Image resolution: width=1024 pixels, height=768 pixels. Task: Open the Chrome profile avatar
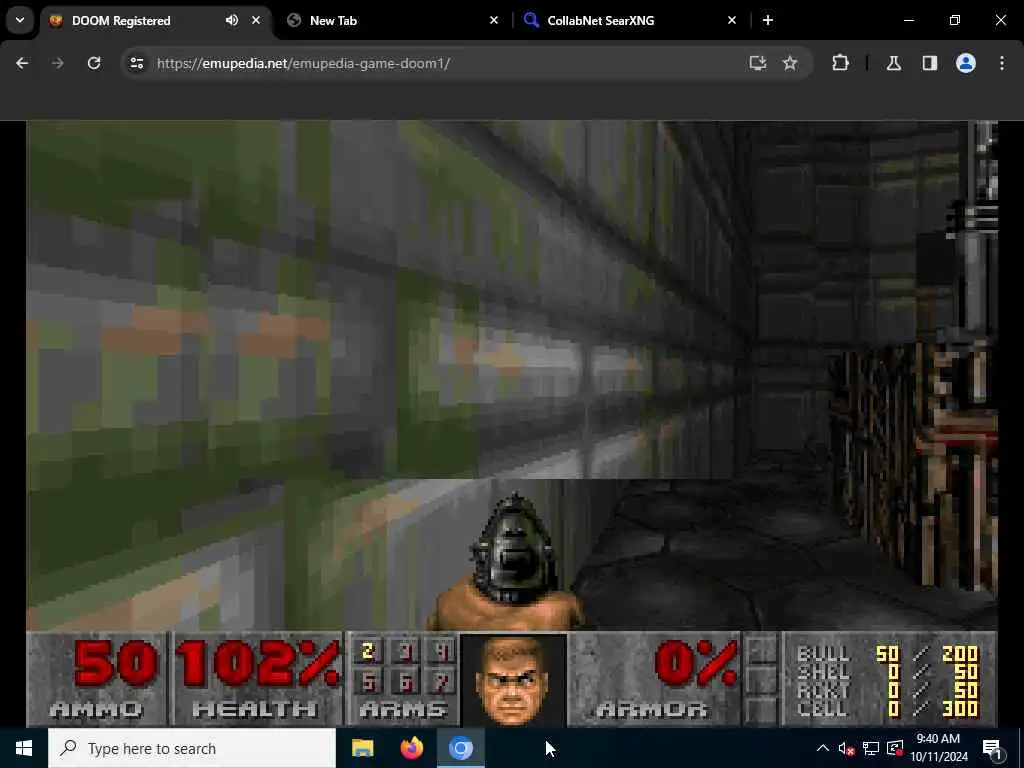pyautogui.click(x=966, y=63)
